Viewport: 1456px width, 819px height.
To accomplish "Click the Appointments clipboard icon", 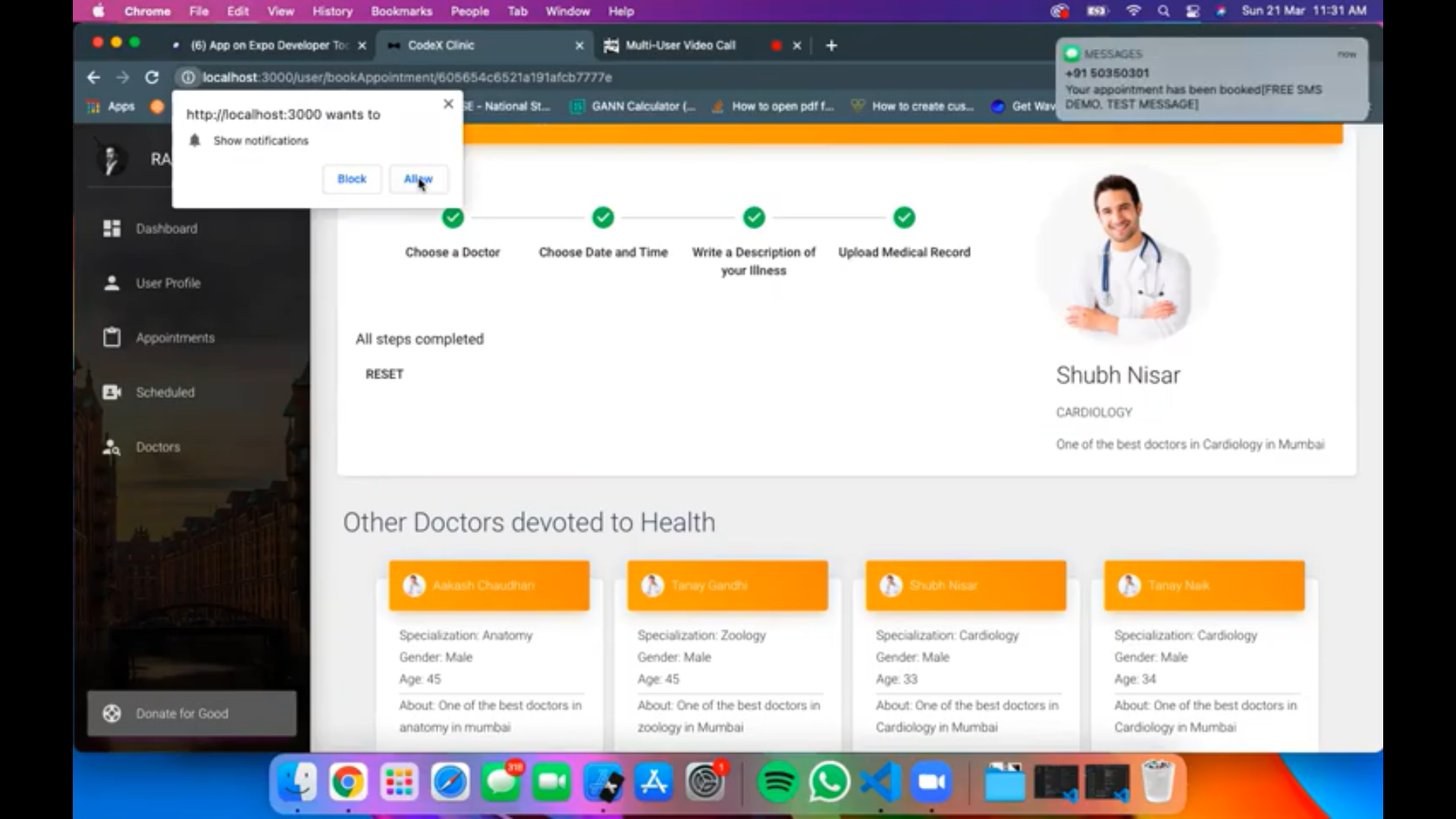I will point(111,337).
